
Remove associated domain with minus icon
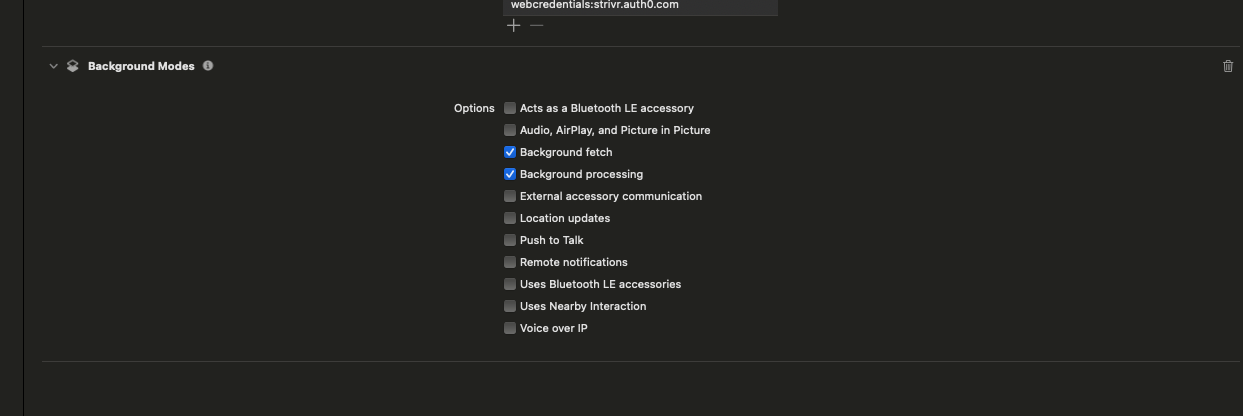coord(537,26)
